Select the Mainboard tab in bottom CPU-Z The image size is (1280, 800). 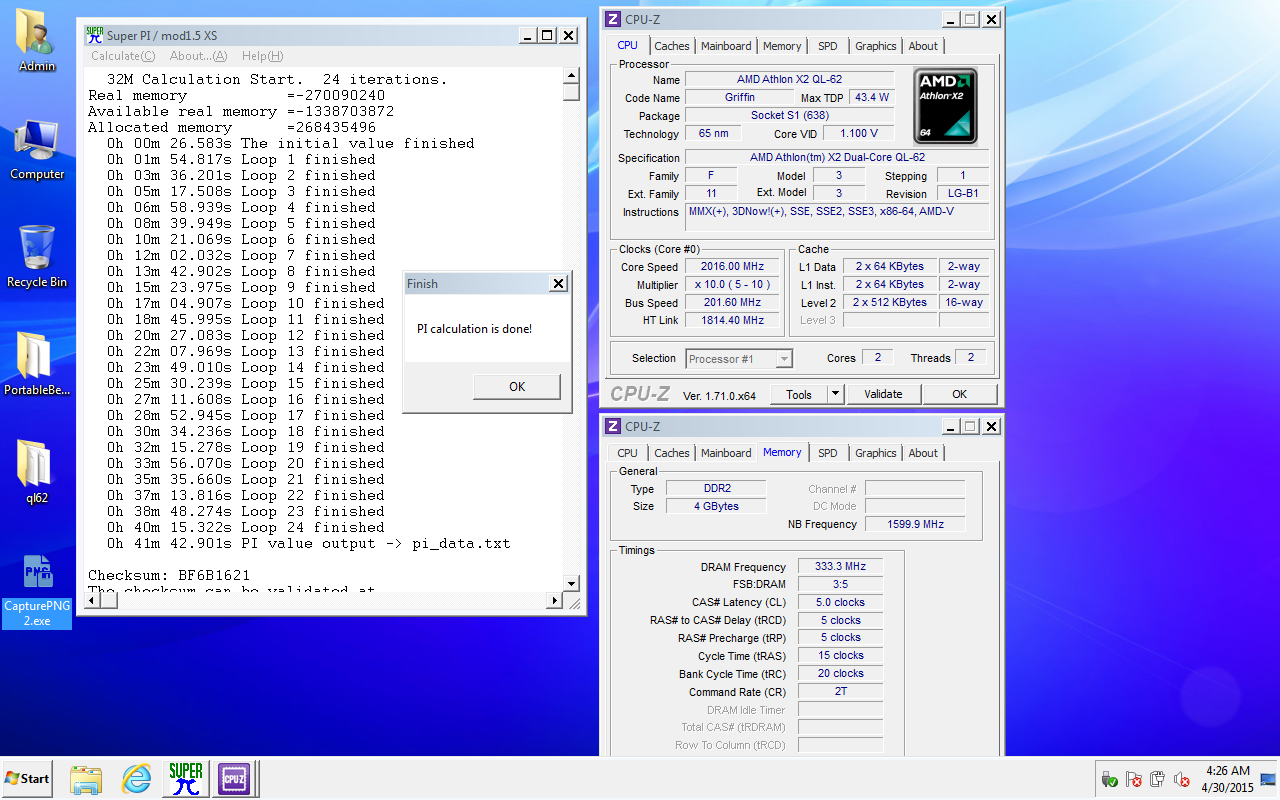726,453
